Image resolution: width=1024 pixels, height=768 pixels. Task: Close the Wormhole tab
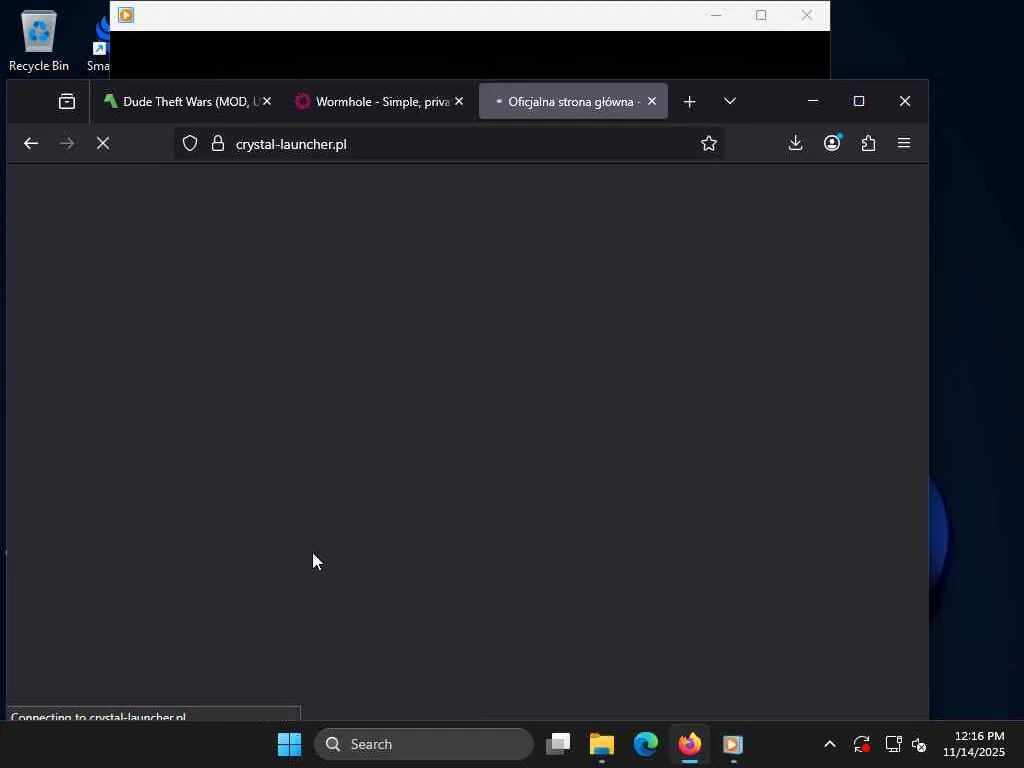[459, 101]
